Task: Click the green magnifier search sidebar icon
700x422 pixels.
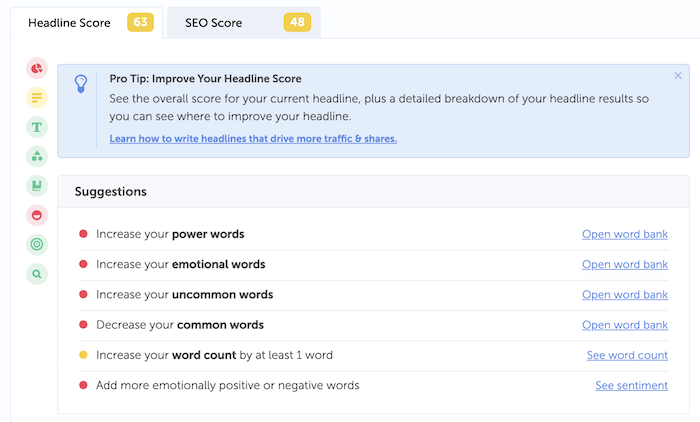Action: click(x=37, y=273)
